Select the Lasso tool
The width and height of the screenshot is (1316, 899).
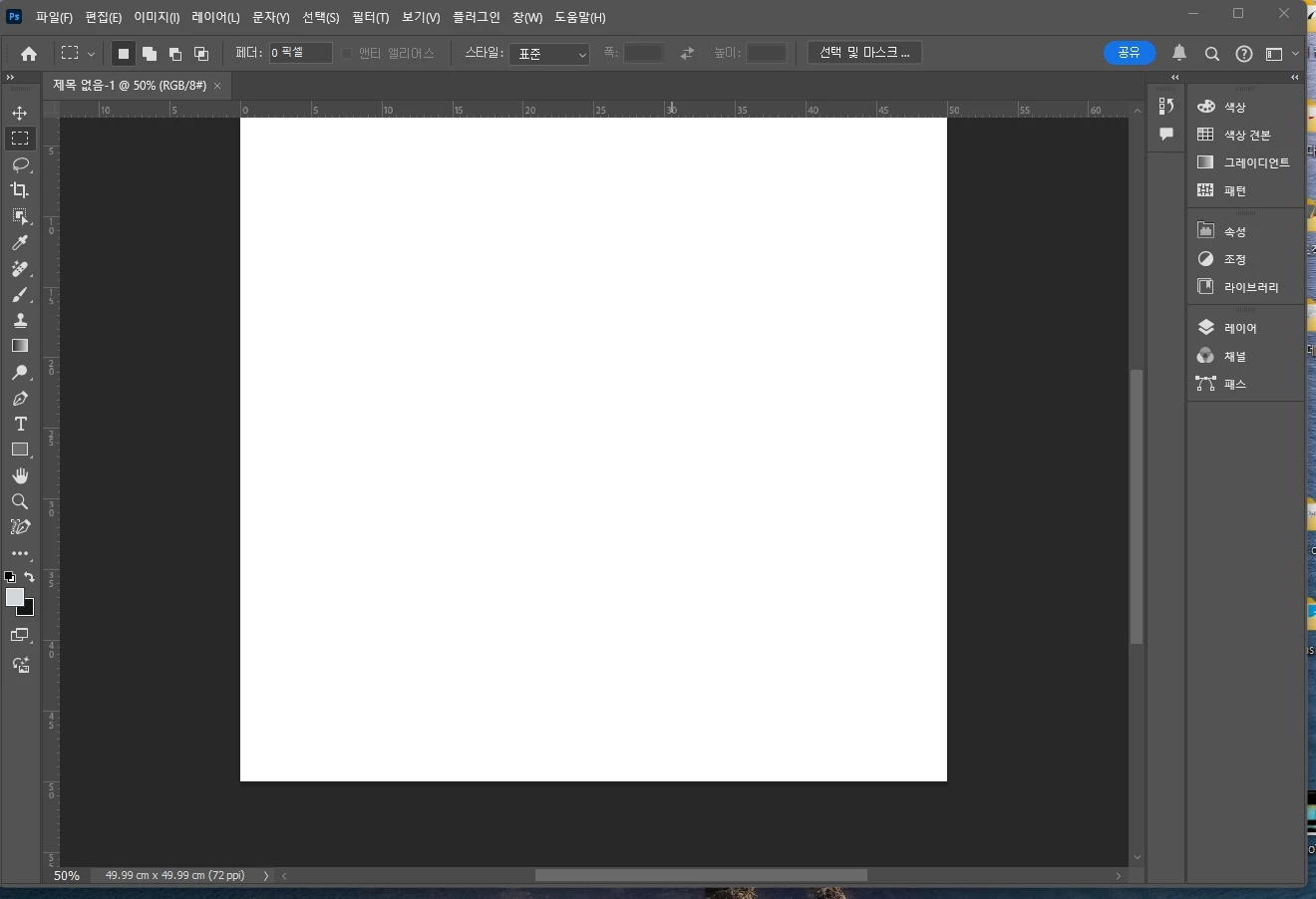[x=20, y=164]
